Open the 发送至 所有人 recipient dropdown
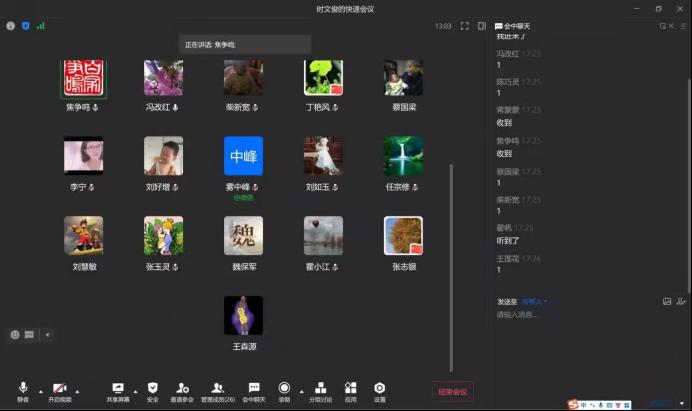Screen dimensions: 692x411 (x=535, y=301)
